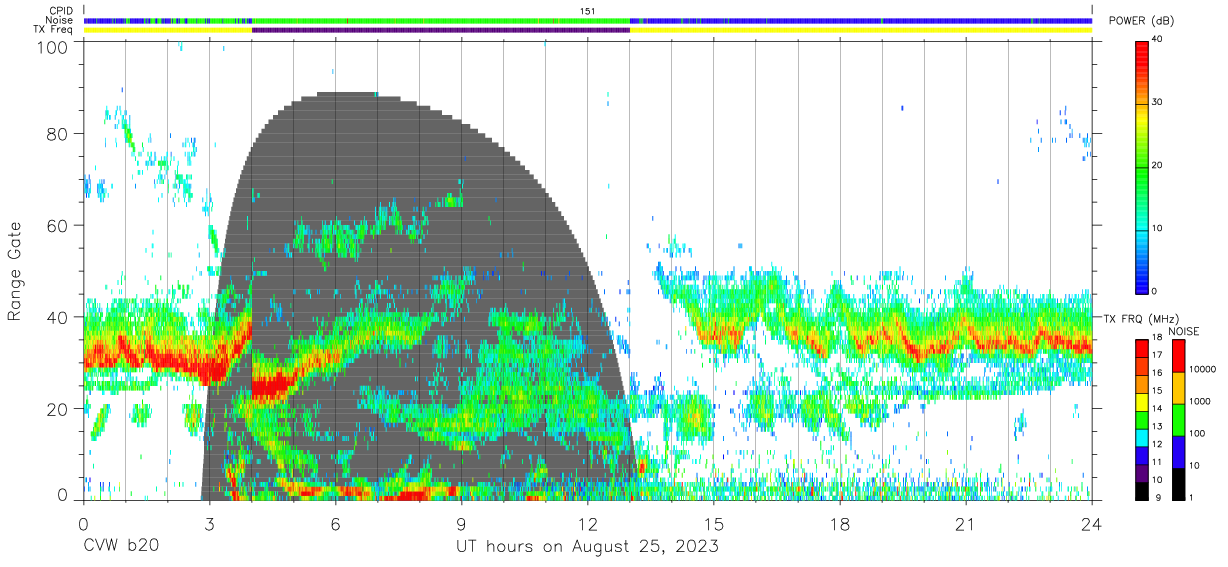Click the 18 UT hour tick label

(840, 523)
